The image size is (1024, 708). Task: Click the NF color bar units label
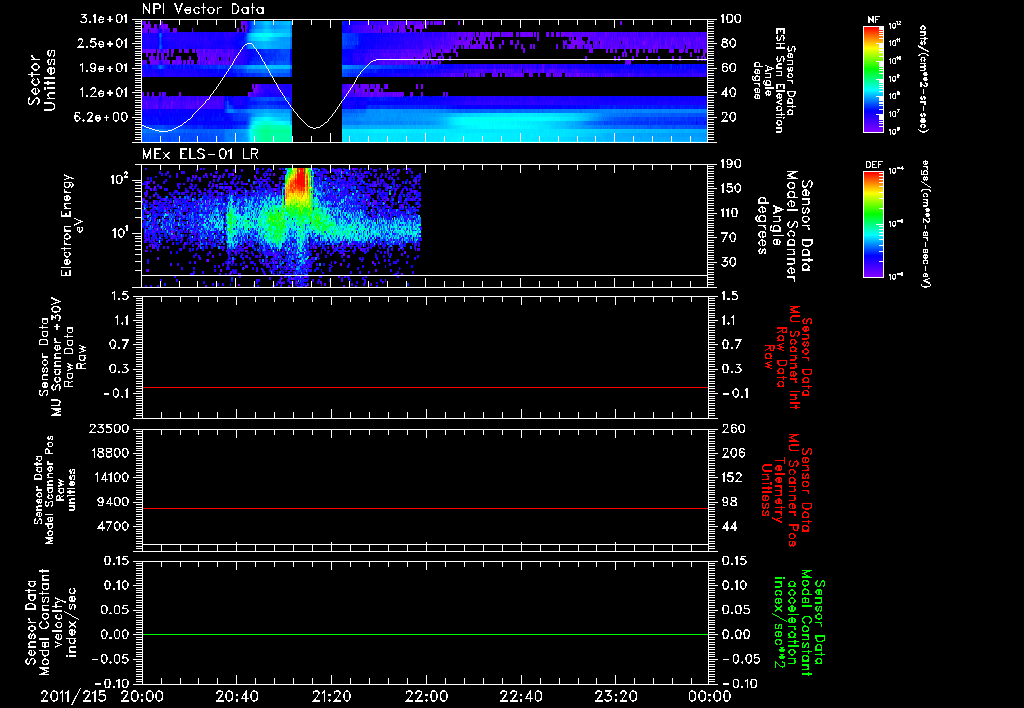click(923, 78)
